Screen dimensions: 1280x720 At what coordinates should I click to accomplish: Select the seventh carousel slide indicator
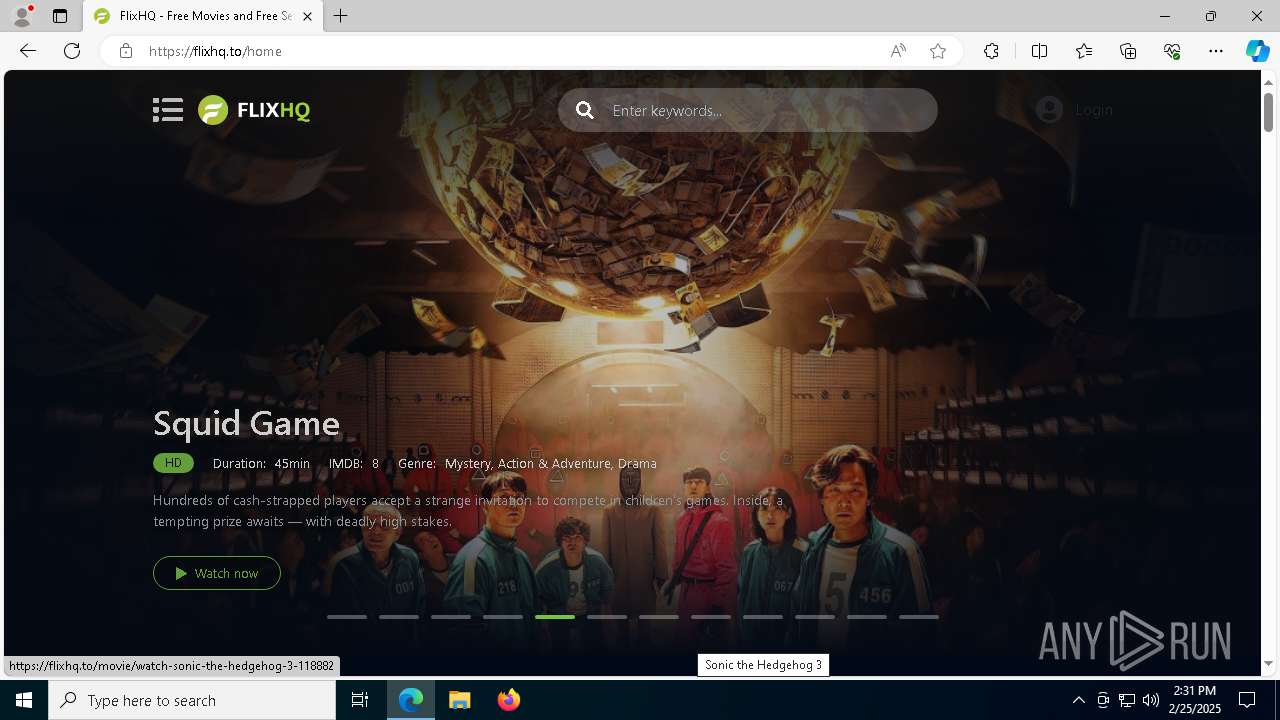659,617
